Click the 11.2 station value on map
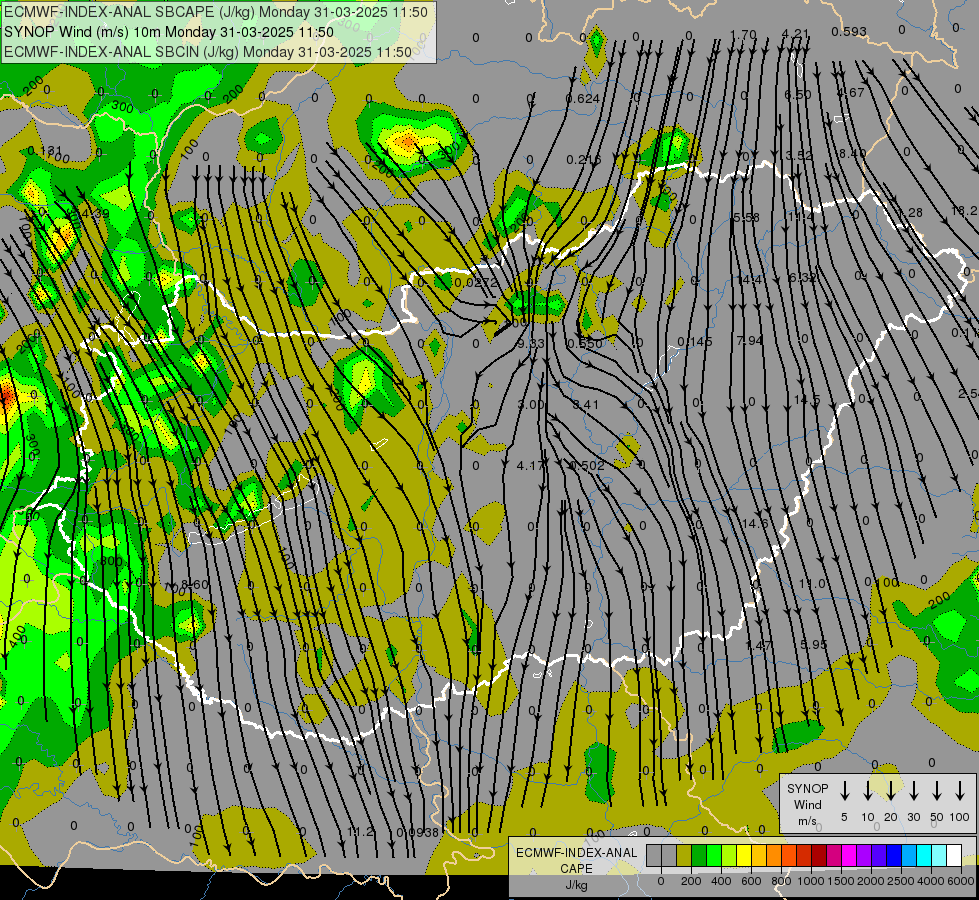This screenshot has width=979, height=900. [x=360, y=831]
